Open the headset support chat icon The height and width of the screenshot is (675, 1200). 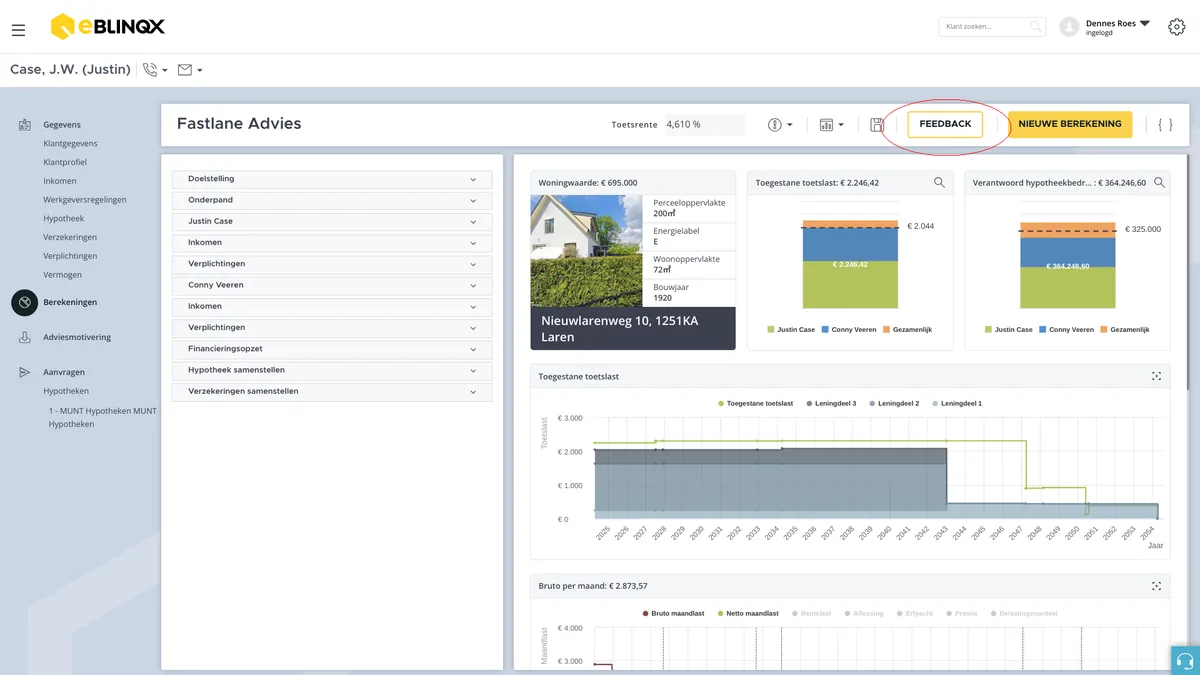tap(1185, 661)
